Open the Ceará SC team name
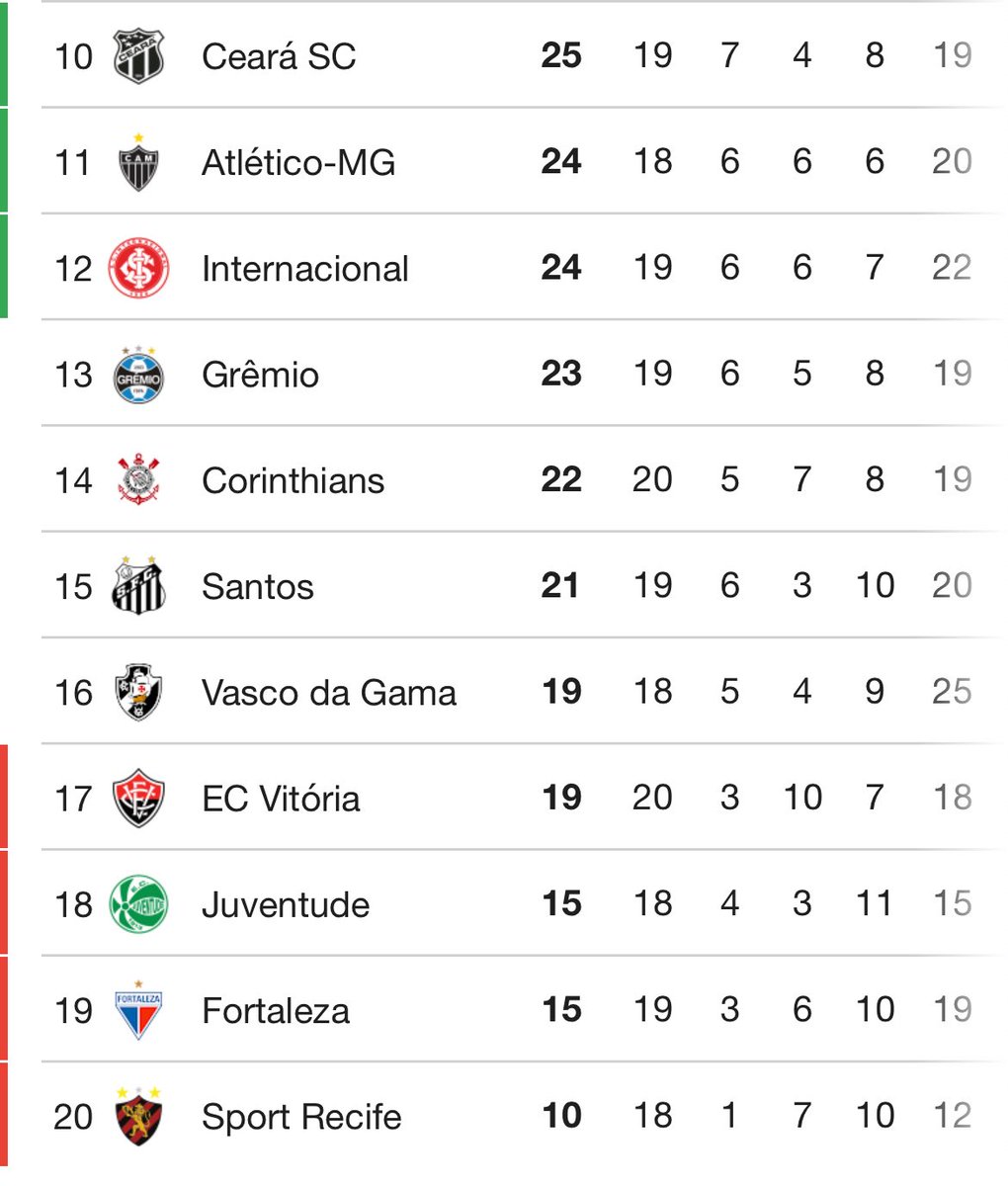 pos(279,56)
